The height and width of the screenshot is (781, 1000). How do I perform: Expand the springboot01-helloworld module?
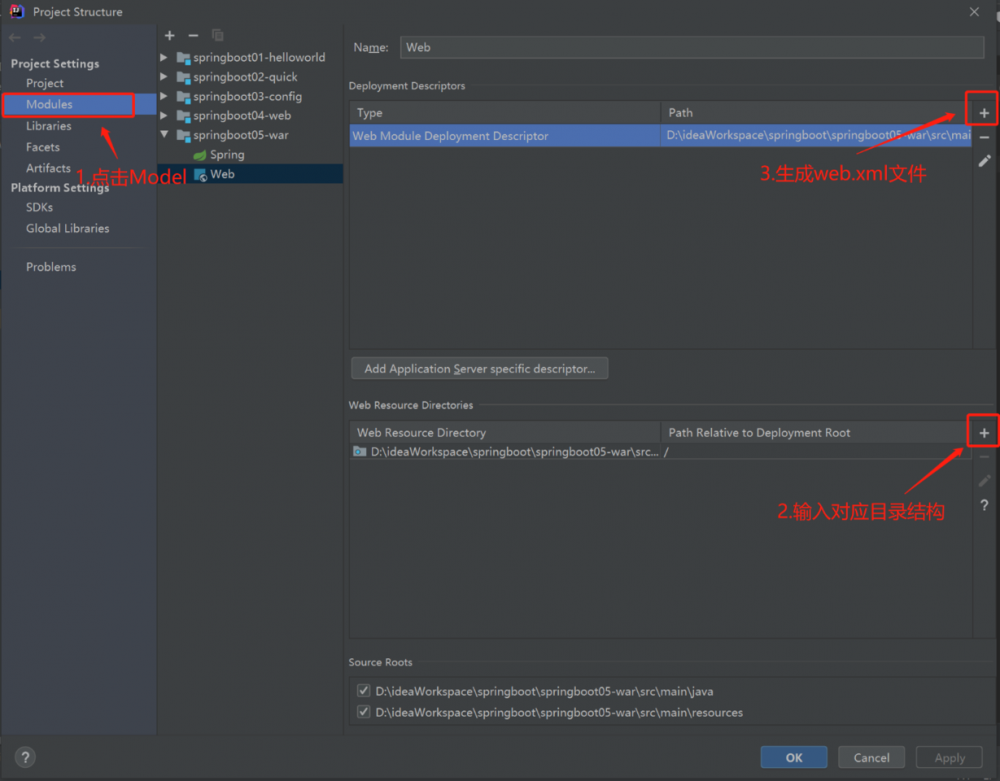(164, 57)
